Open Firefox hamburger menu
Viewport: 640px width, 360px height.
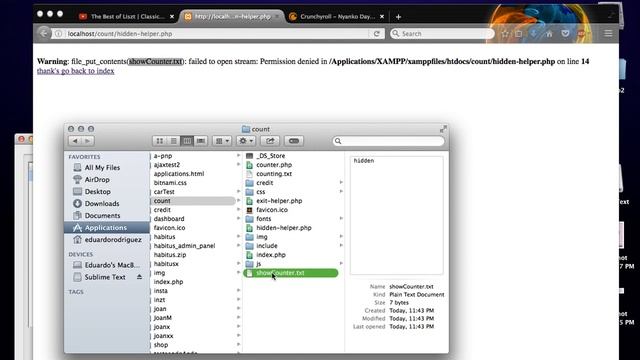tap(608, 34)
